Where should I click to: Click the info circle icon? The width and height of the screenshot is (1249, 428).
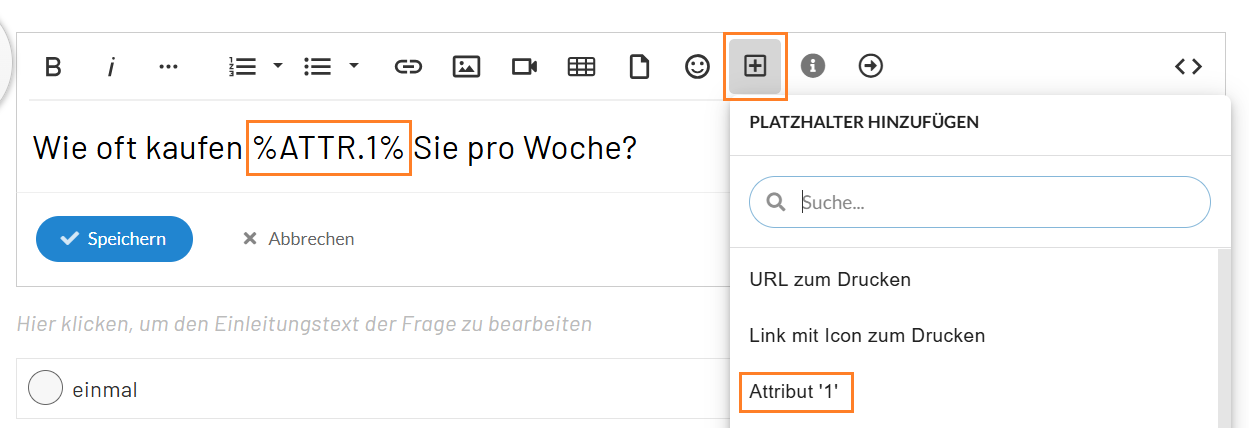pyautogui.click(x=813, y=67)
